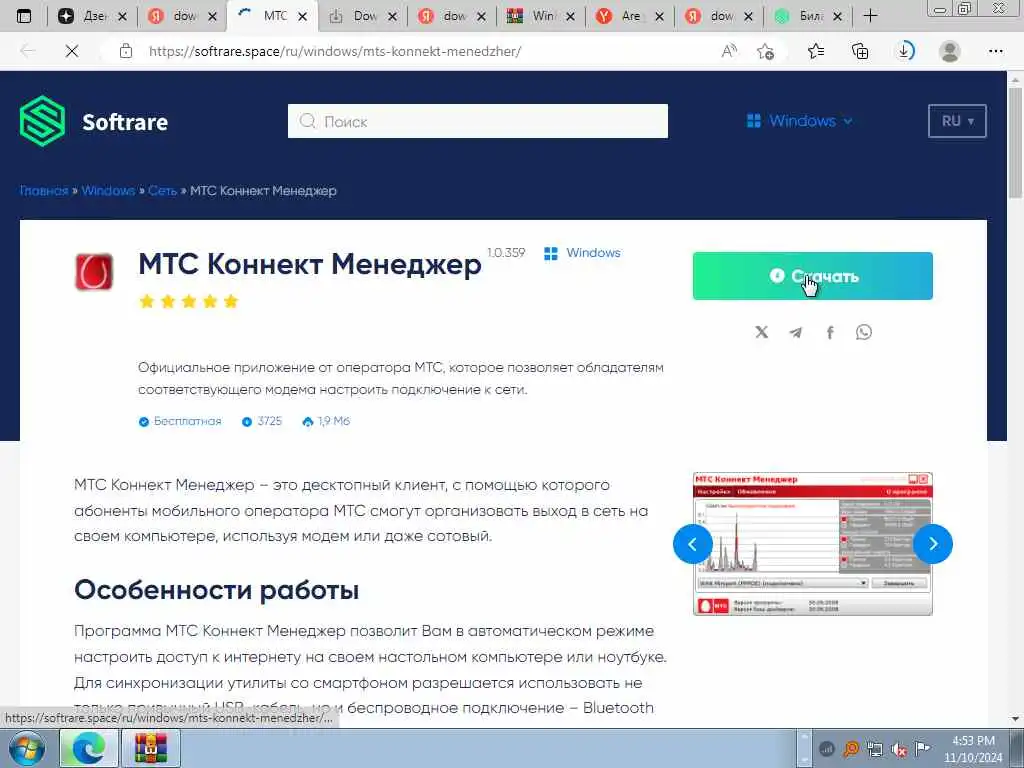Click the search field Поиск
Image resolution: width=1024 pixels, height=768 pixels.
click(x=477, y=121)
